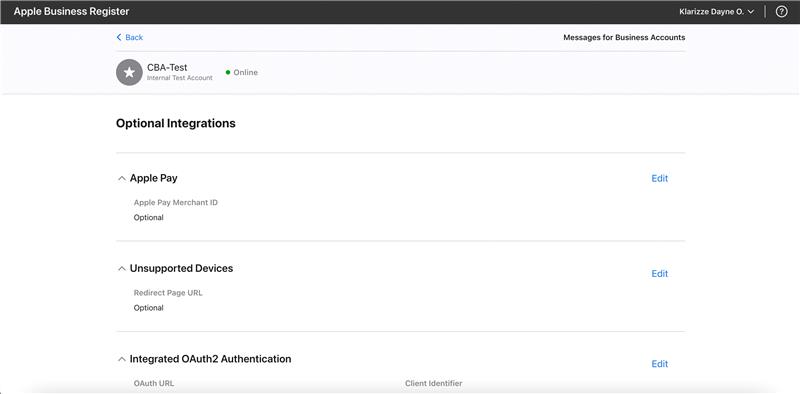Click the Messages for Business Accounts label
This screenshot has height=394, width=800.
point(624,37)
